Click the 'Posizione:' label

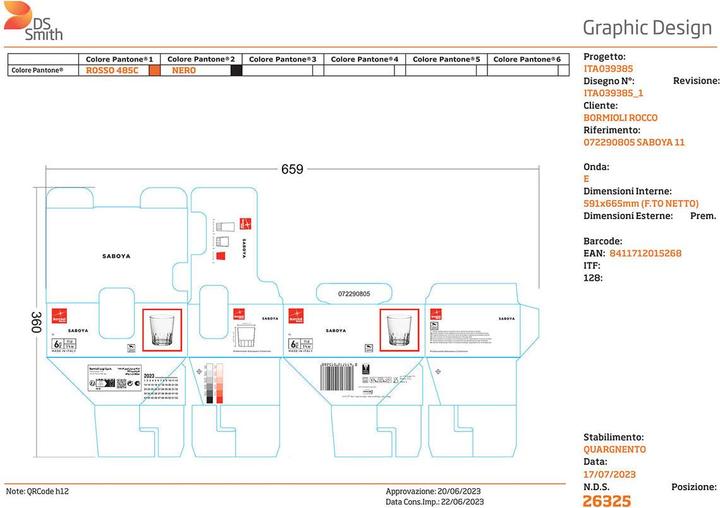coord(694,487)
